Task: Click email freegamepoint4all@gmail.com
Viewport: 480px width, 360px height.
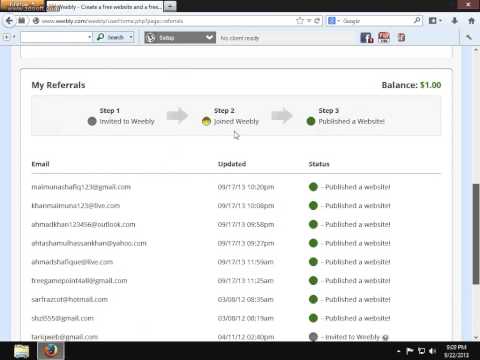Action: [79, 281]
